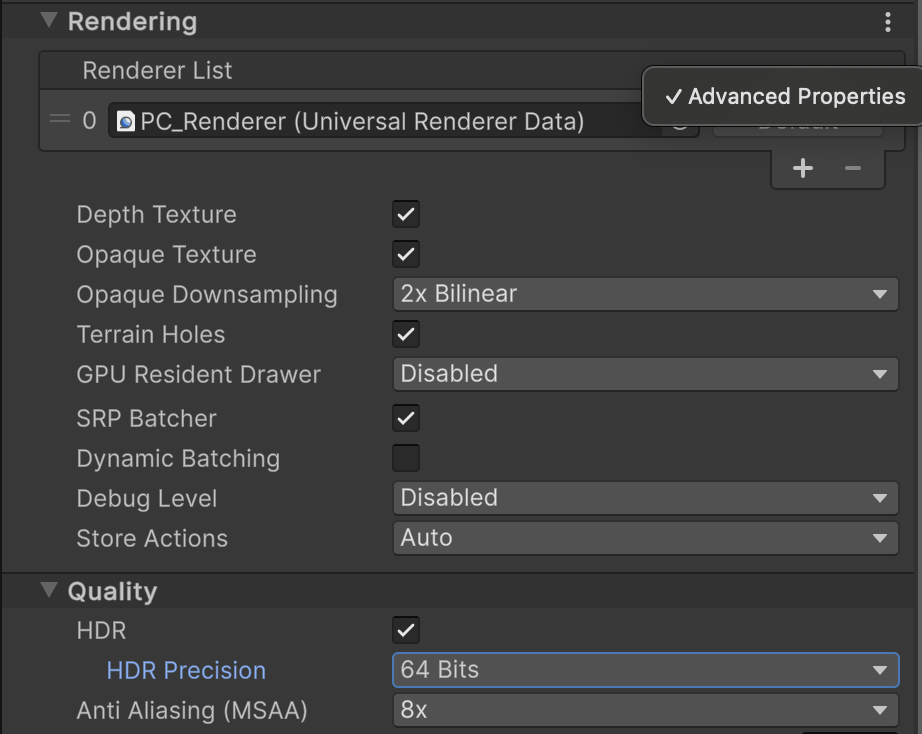
Task: Click the Universal Renderer Data asset icon
Action: [127, 121]
